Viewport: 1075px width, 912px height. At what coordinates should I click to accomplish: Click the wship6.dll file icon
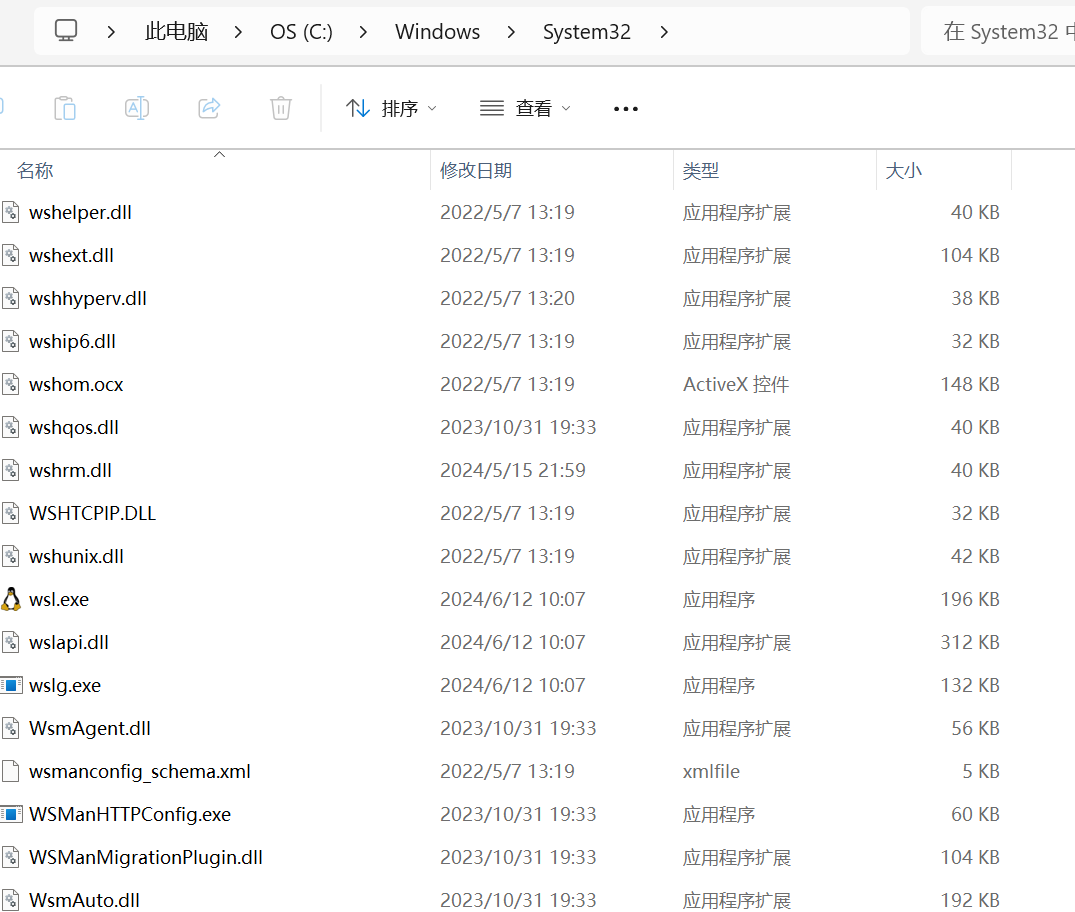(10, 341)
